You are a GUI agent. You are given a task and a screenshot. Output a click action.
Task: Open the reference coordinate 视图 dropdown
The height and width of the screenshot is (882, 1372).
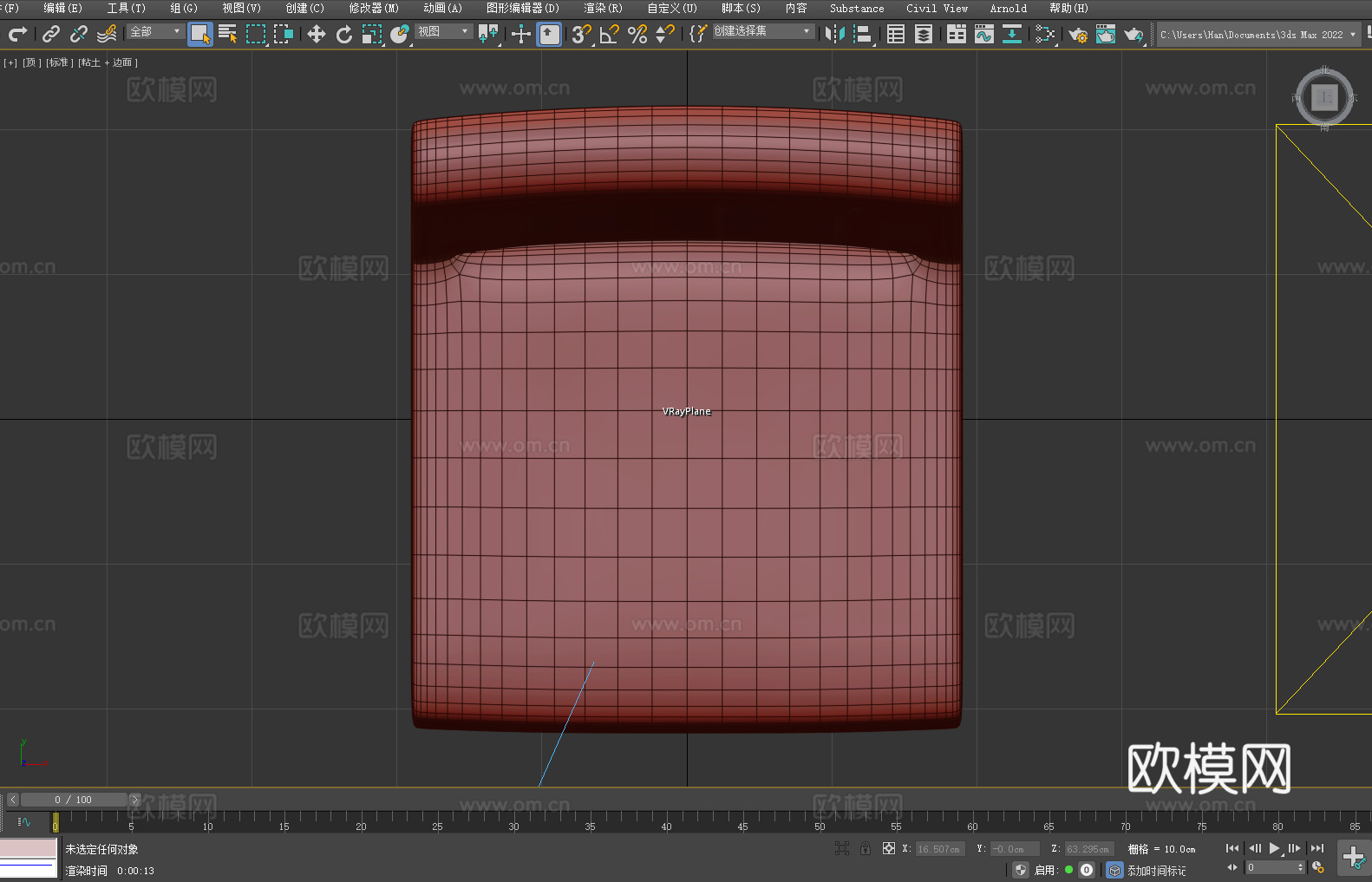coord(443,31)
